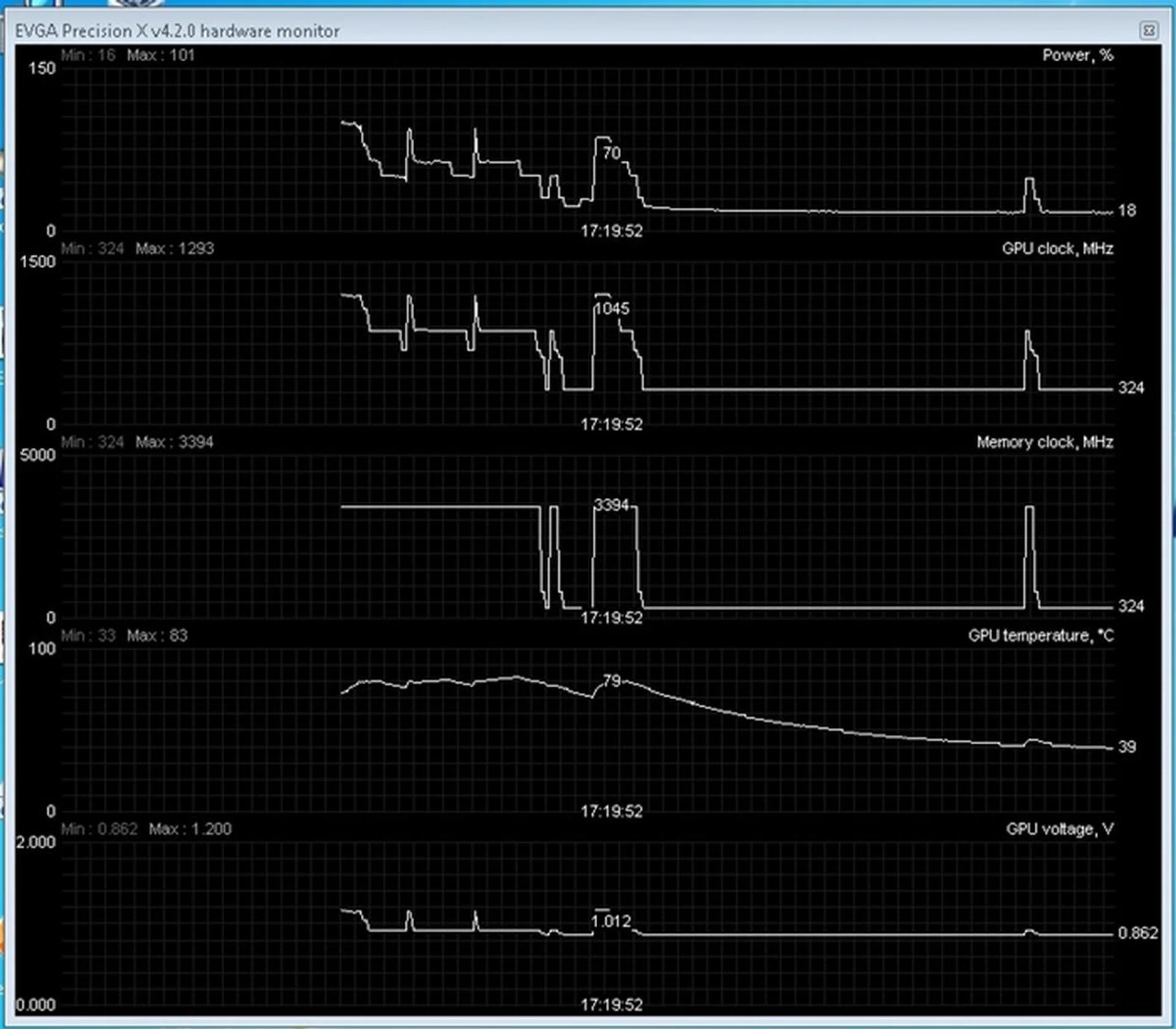The image size is (1176, 1029).
Task: Click the 3394 marker on memory clock graph
Action: [611, 505]
